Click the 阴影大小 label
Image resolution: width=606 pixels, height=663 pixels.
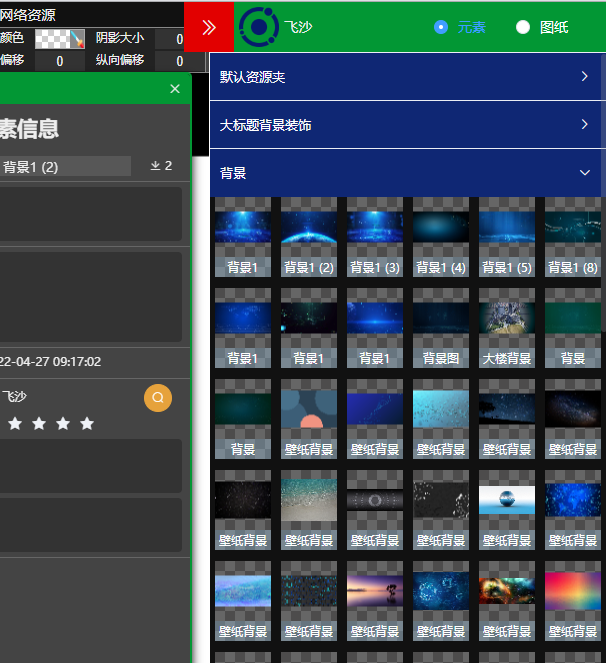pyautogui.click(x=120, y=38)
